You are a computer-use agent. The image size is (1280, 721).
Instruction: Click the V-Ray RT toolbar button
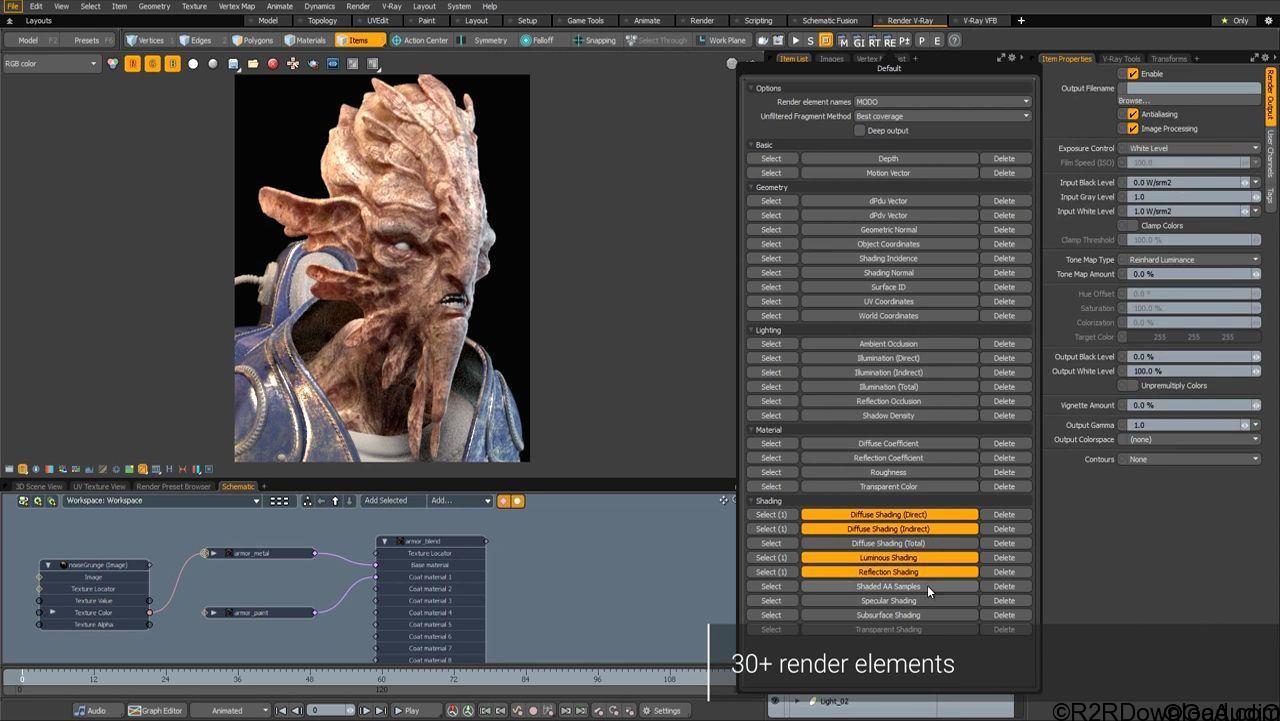click(x=874, y=40)
